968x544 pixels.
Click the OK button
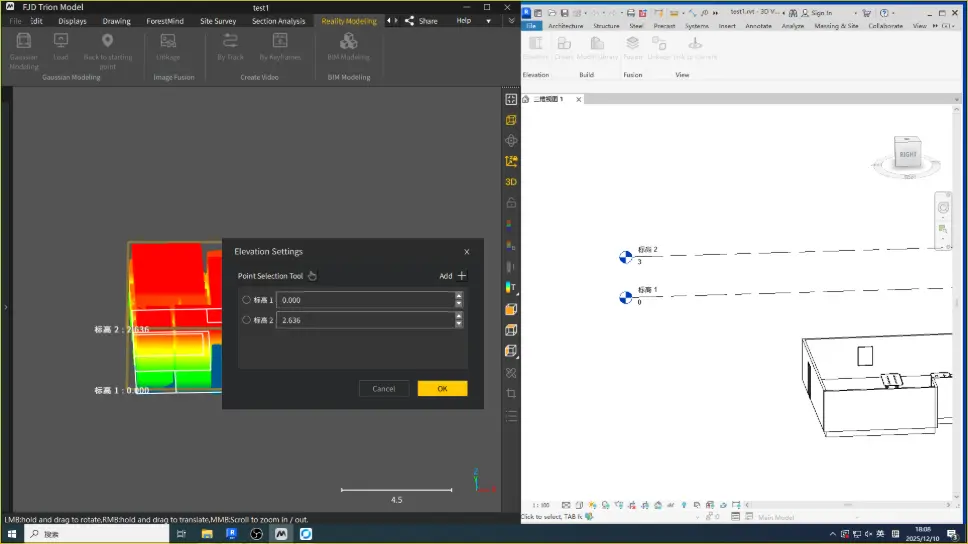pyautogui.click(x=442, y=388)
